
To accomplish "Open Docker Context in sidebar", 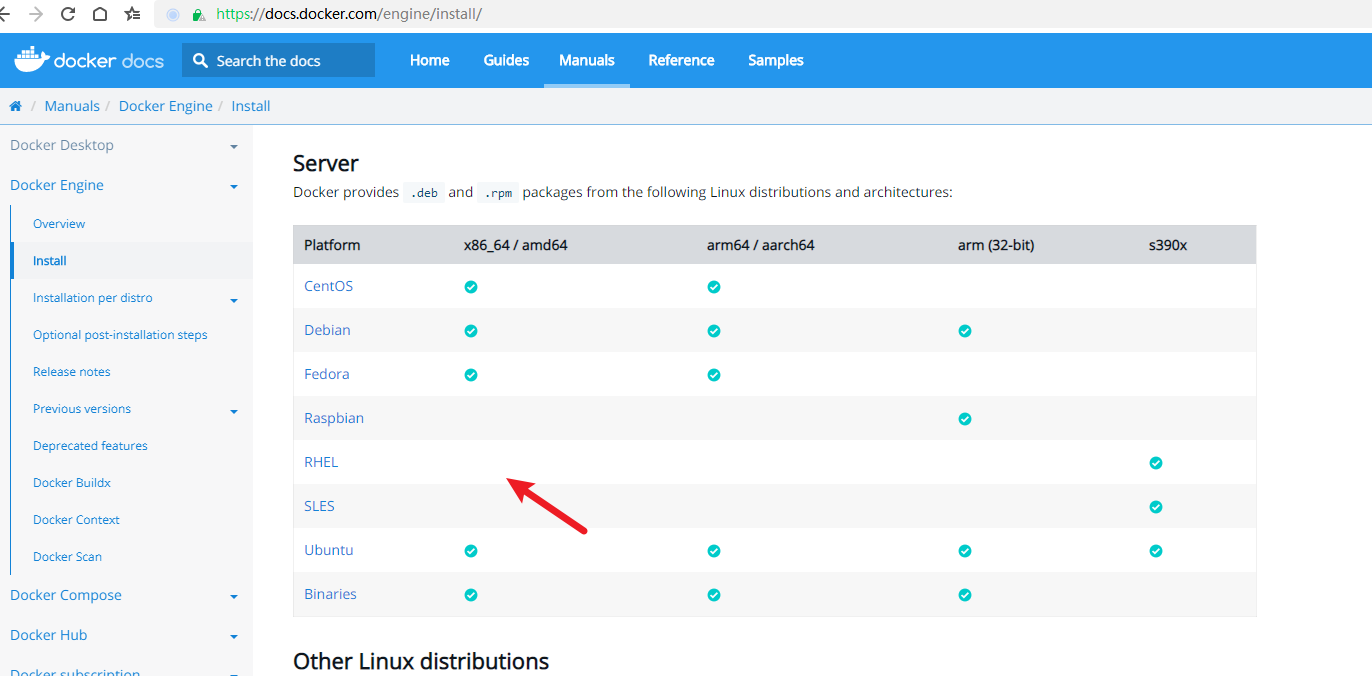I will pos(76,520).
